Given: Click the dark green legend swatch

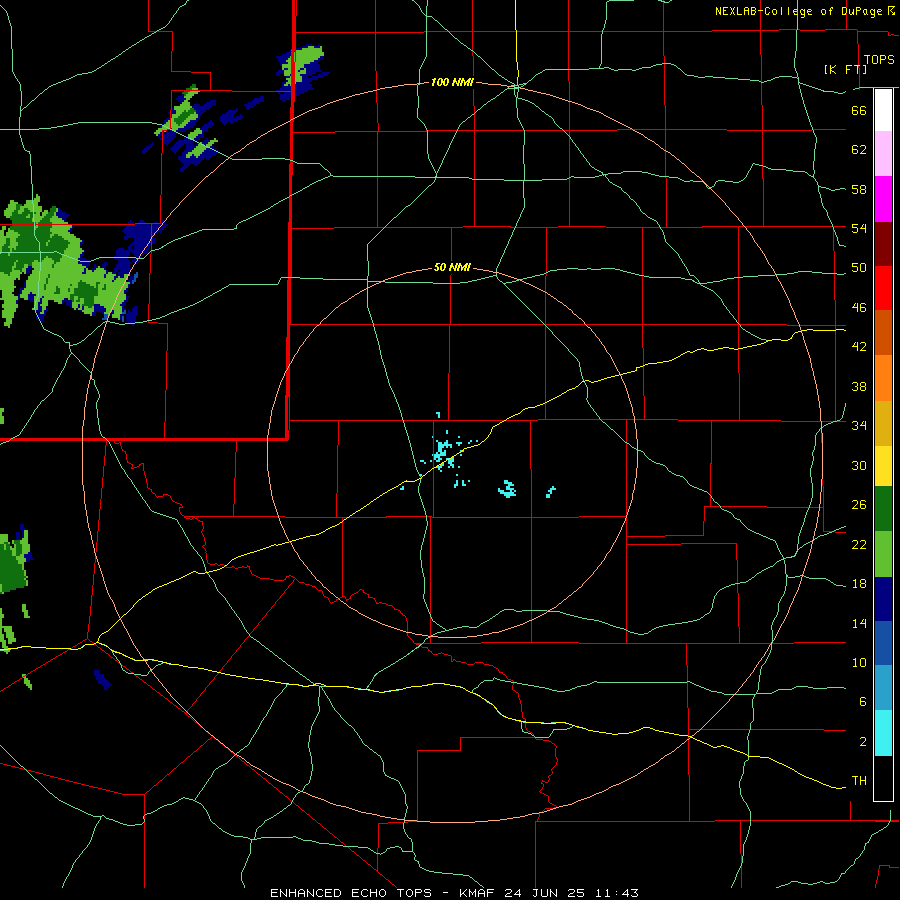Looking at the screenshot, I should tap(883, 509).
